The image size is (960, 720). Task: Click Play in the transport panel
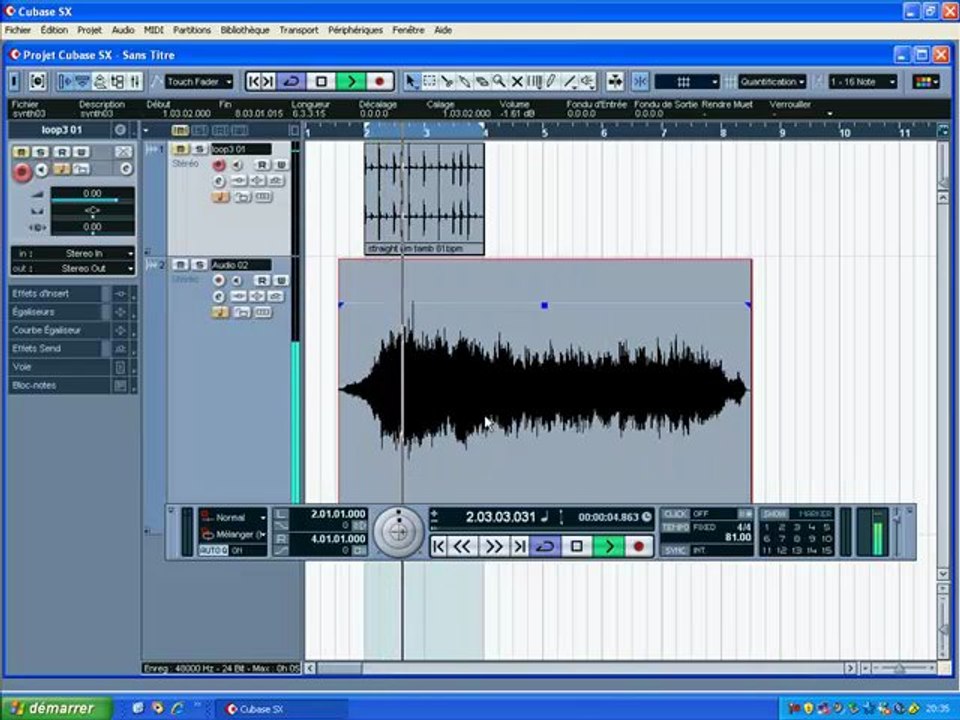tap(609, 546)
